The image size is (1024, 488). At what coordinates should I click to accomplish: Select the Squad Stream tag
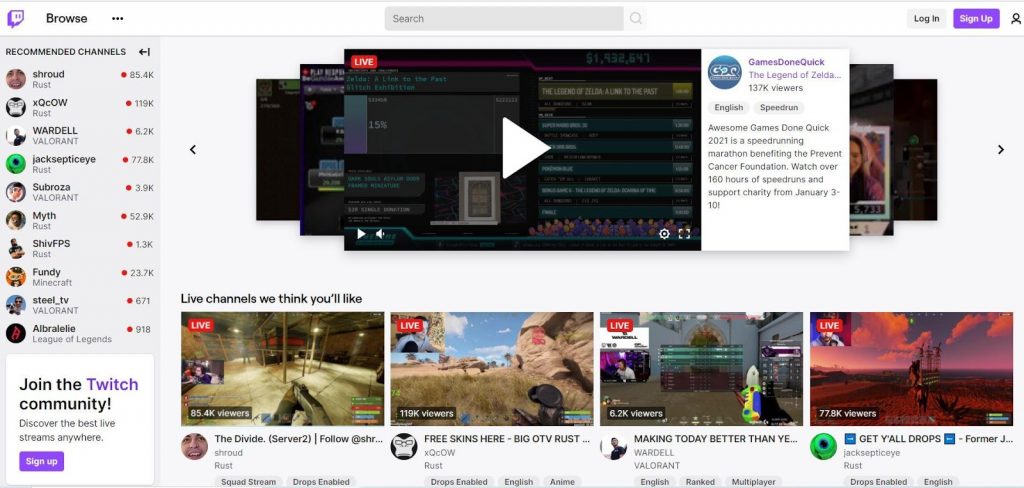pyautogui.click(x=248, y=482)
